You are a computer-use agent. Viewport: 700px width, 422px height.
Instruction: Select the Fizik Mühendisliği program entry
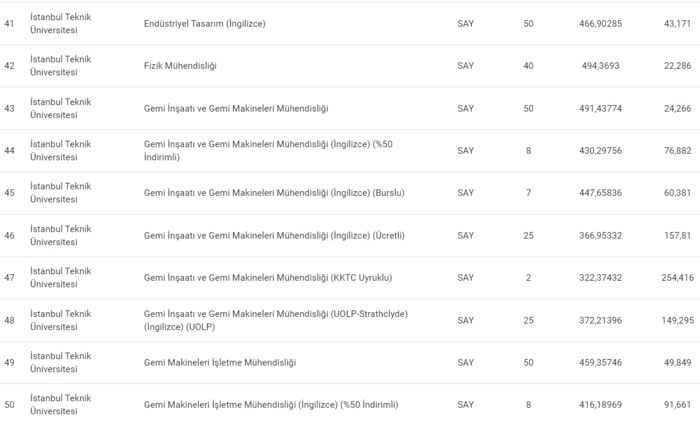click(181, 66)
